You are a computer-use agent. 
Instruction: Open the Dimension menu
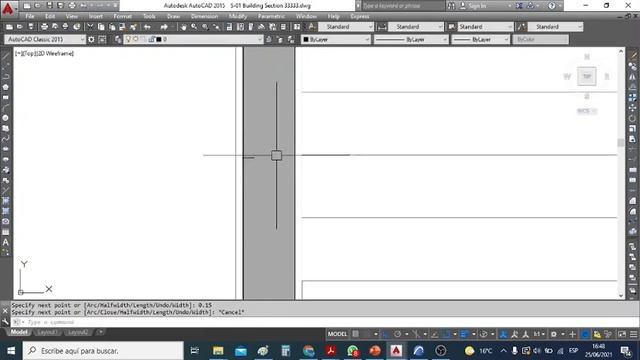(204, 16)
